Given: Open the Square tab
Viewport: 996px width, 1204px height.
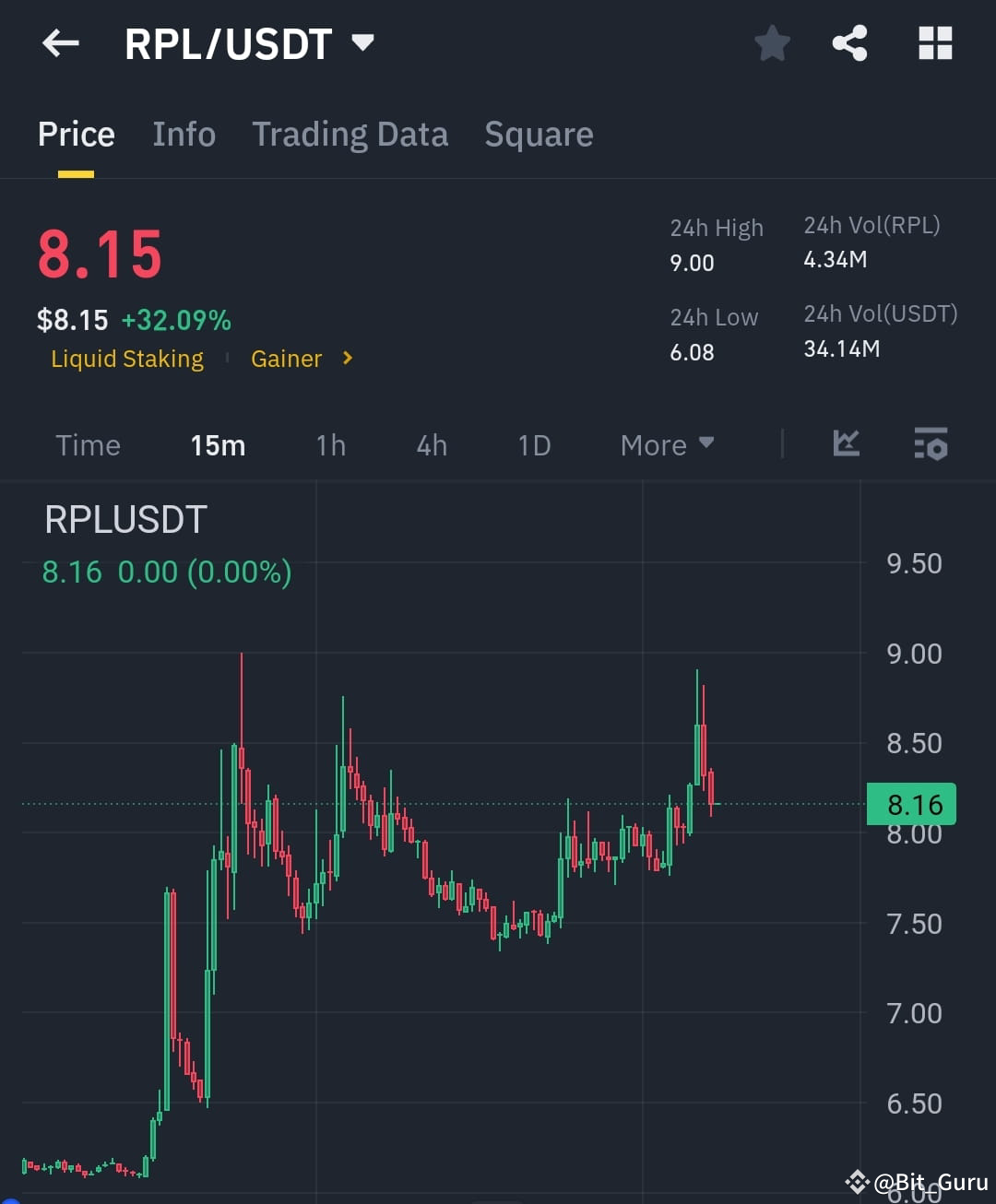Looking at the screenshot, I should pos(539,135).
